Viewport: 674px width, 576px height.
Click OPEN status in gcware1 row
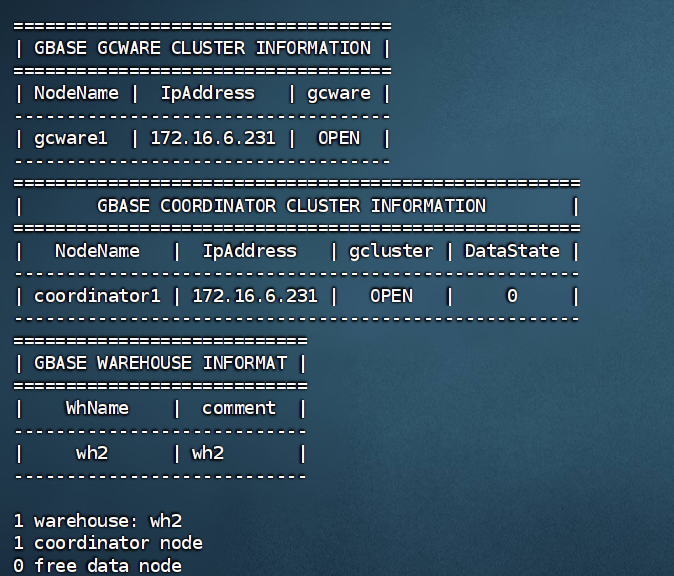pyautogui.click(x=339, y=138)
